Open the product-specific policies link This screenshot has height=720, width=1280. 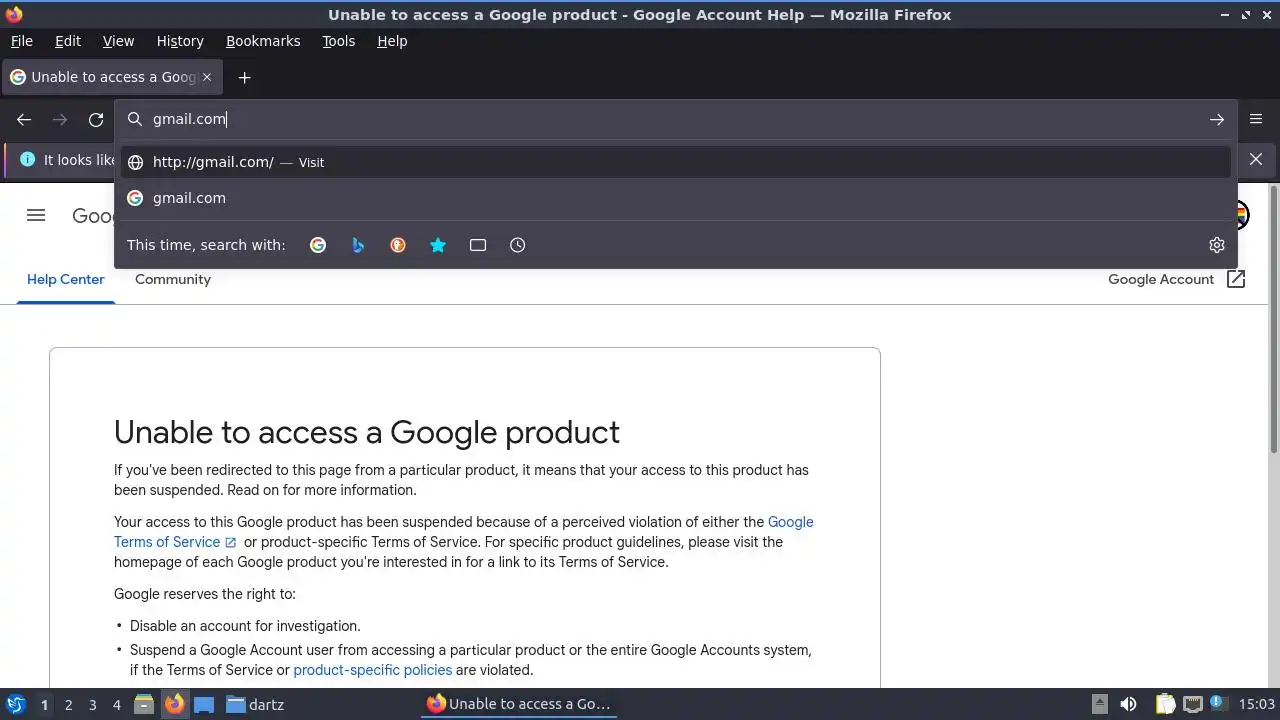372,670
